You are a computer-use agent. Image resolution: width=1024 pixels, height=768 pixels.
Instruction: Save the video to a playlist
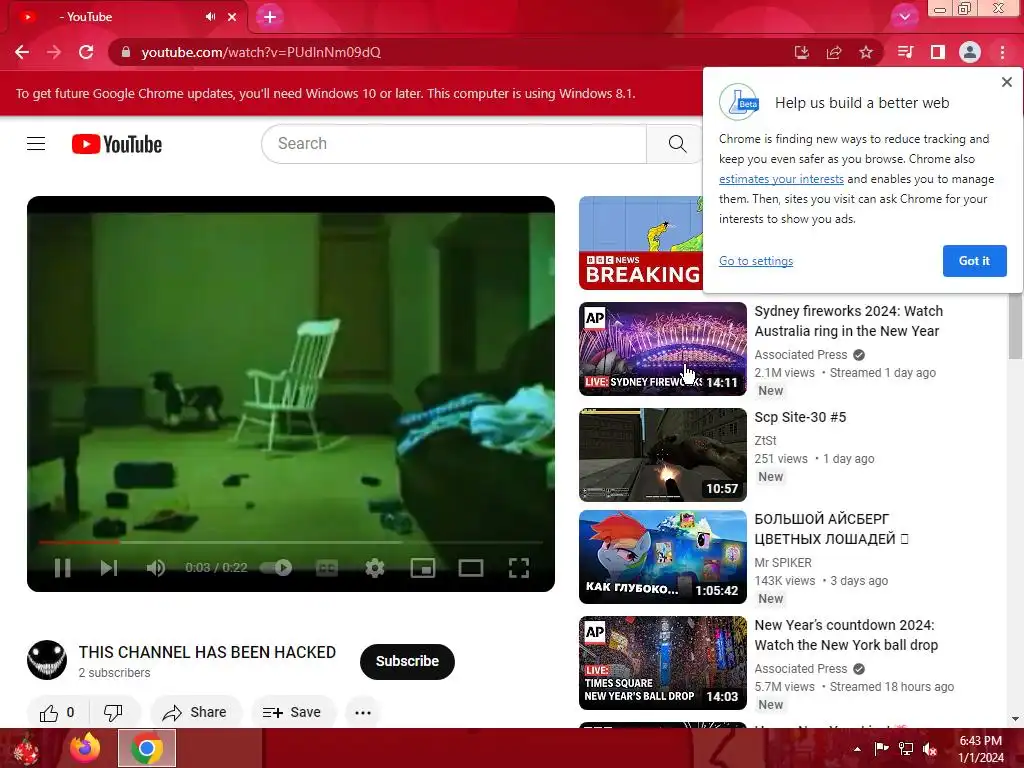click(292, 712)
